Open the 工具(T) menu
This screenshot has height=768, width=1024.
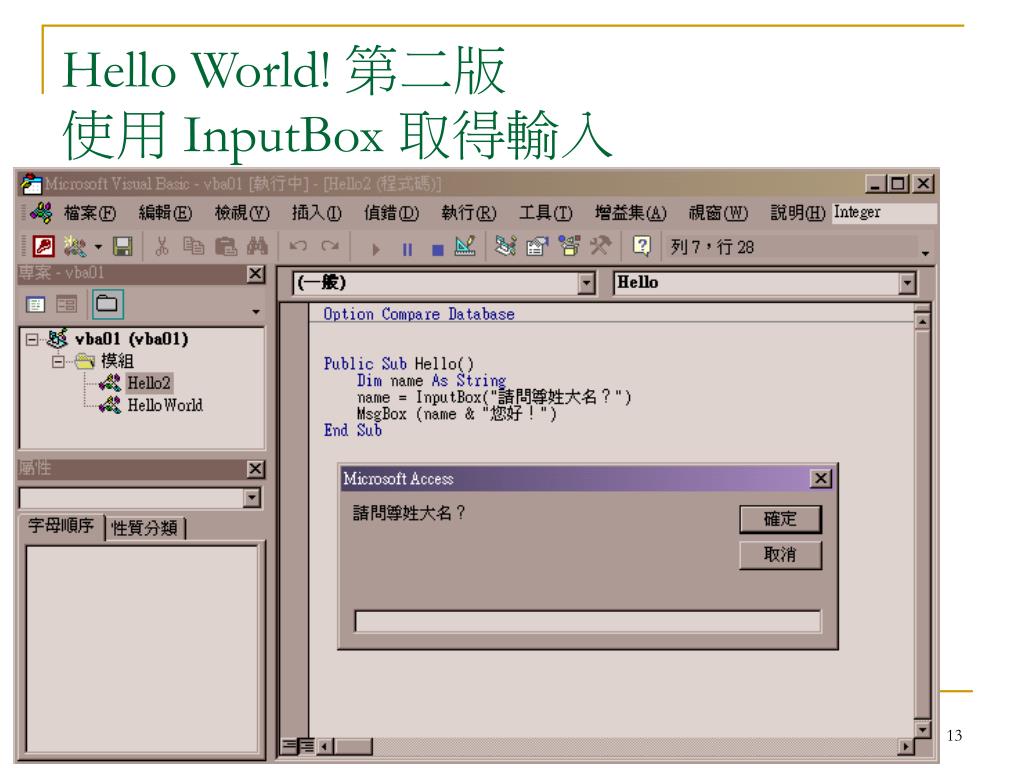point(545,213)
